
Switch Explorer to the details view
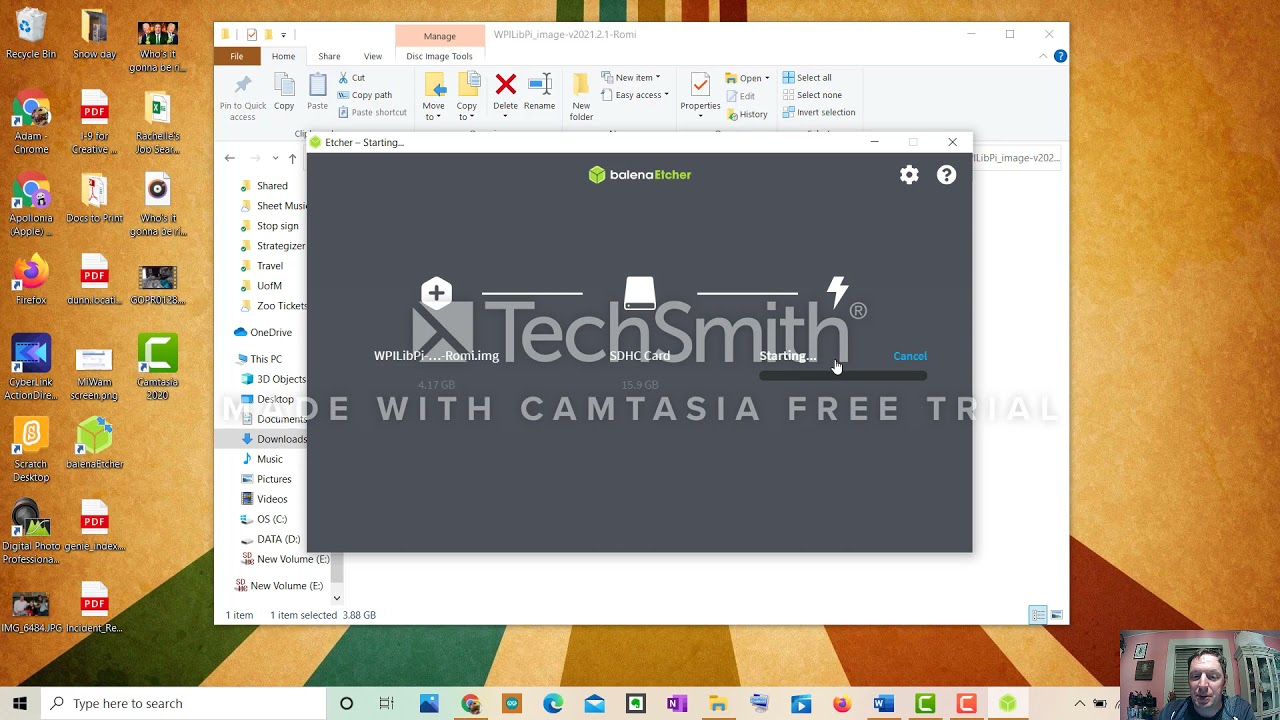[1038, 615]
